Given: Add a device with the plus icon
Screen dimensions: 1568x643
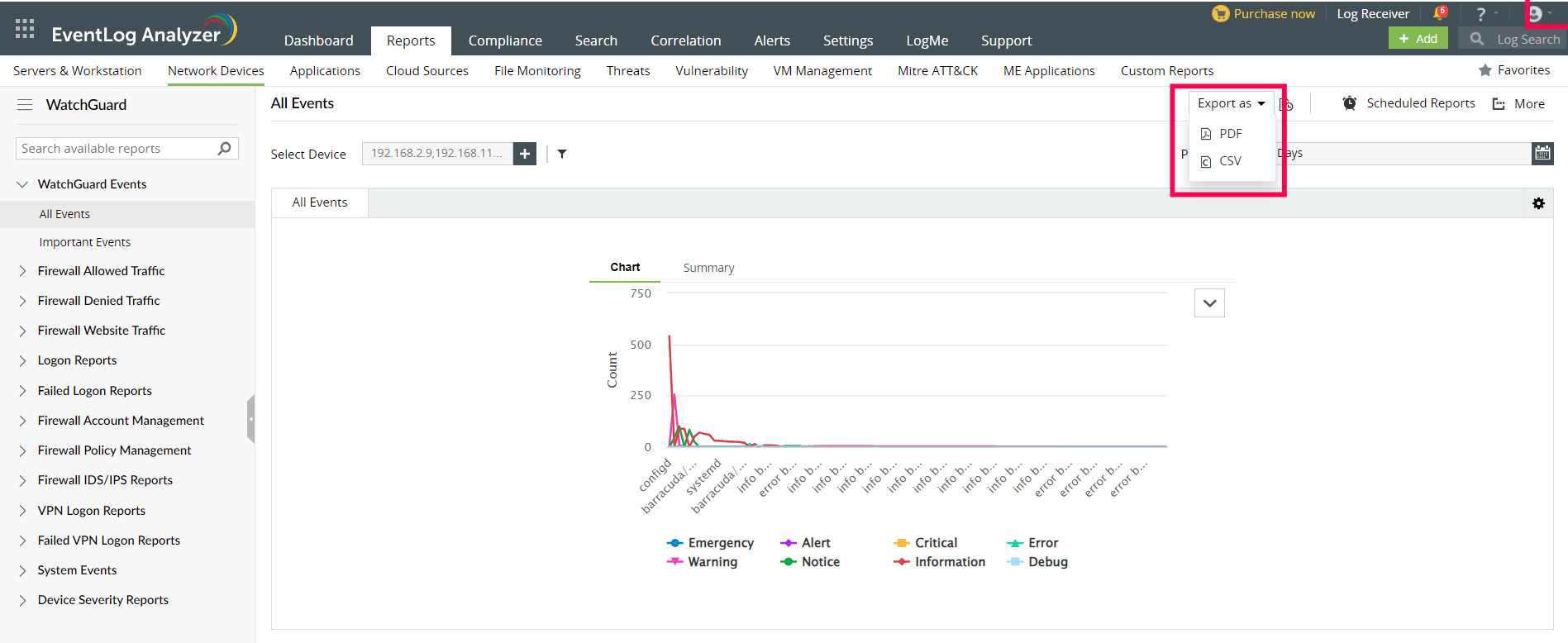Looking at the screenshot, I should pos(525,154).
